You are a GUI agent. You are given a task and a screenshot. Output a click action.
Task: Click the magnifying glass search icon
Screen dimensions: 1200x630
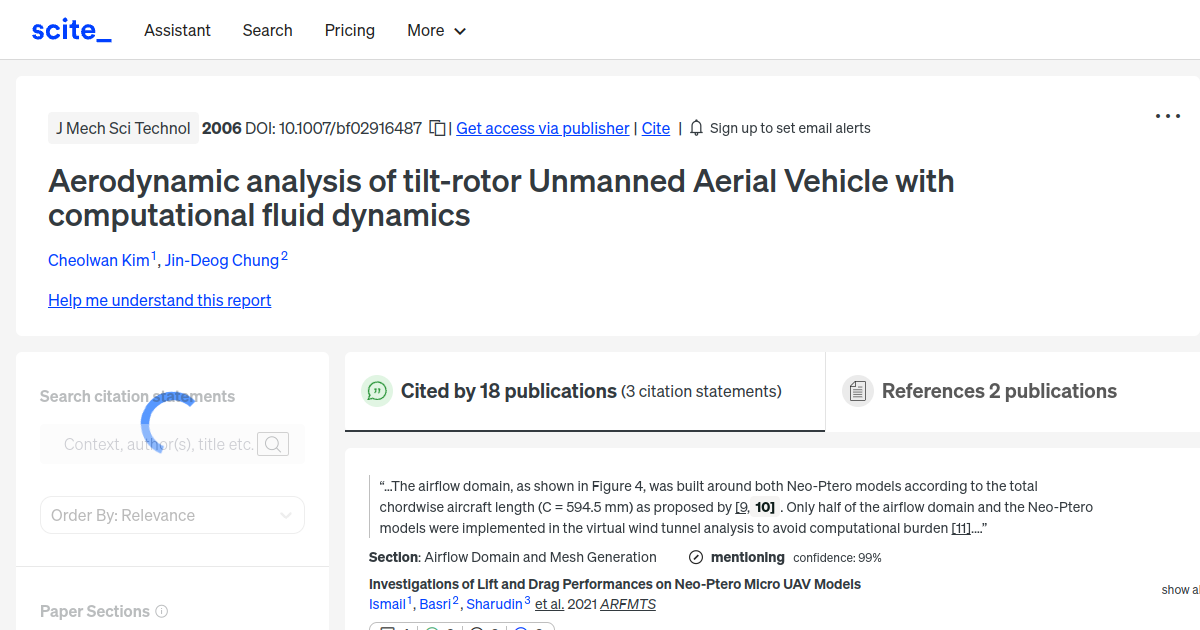272,443
